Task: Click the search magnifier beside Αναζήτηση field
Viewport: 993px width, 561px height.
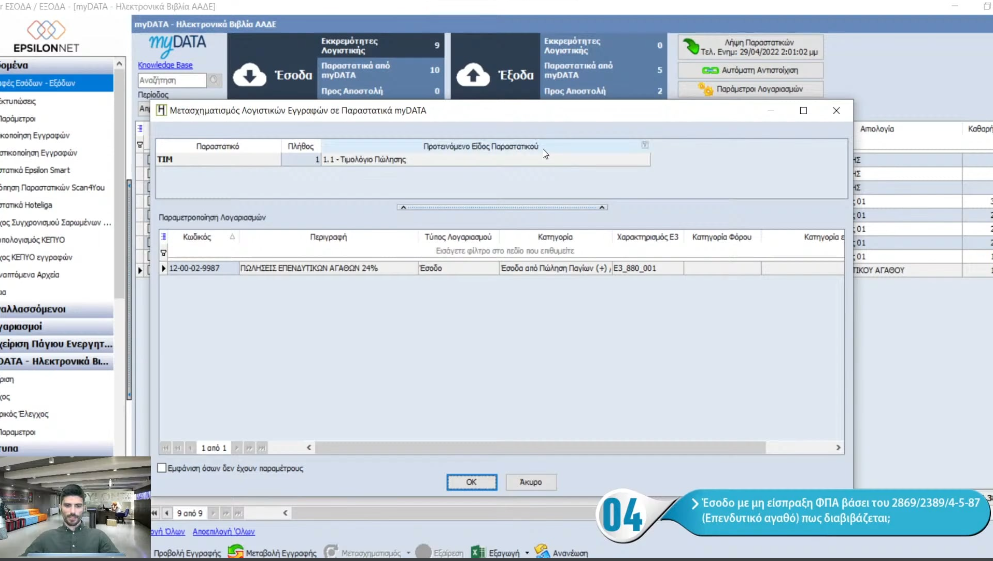Action: click(214, 80)
